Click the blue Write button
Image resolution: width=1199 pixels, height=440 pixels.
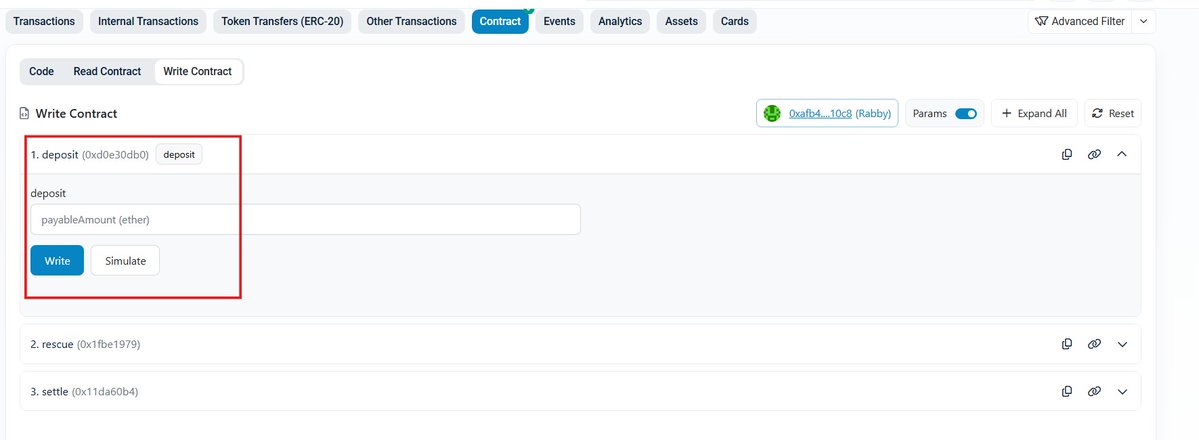click(57, 261)
